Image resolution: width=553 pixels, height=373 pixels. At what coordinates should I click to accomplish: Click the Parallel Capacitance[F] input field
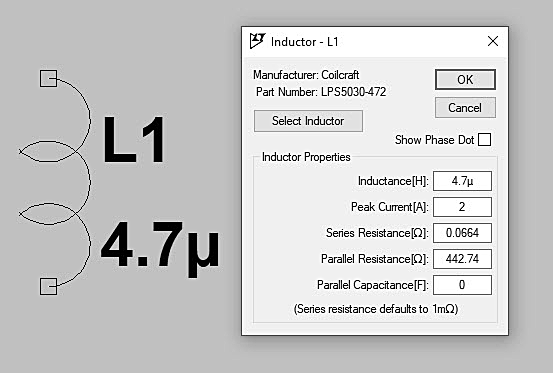click(x=462, y=285)
